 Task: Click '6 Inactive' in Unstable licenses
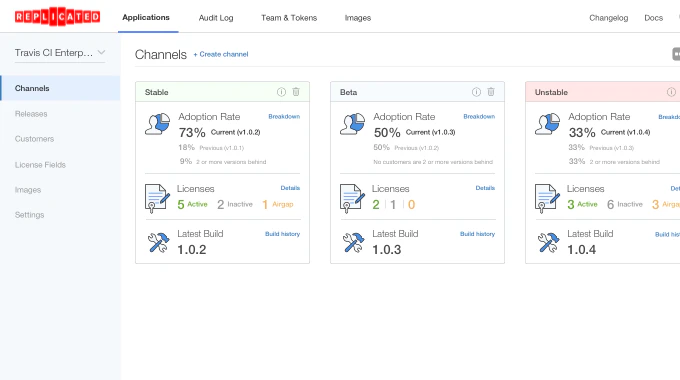pos(624,204)
